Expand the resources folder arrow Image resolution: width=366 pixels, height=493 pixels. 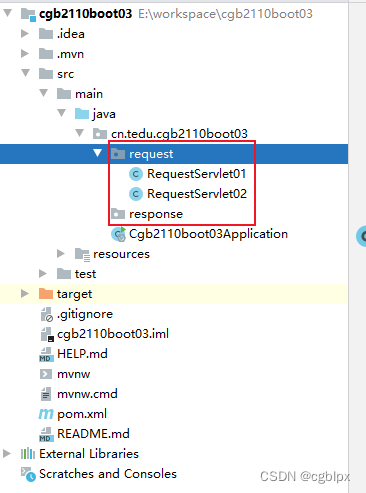(x=61, y=253)
